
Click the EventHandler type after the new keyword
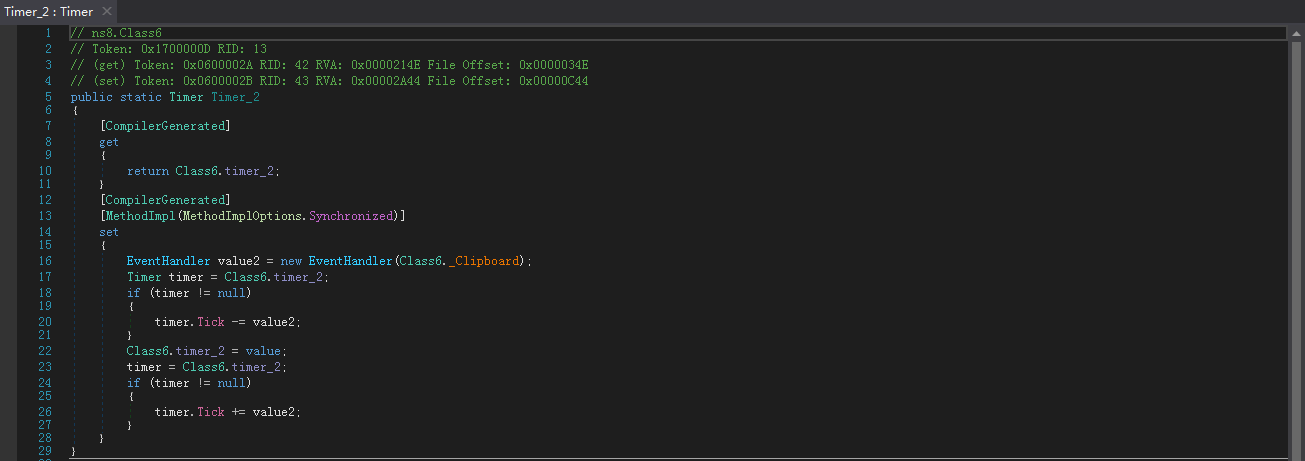tap(349, 261)
